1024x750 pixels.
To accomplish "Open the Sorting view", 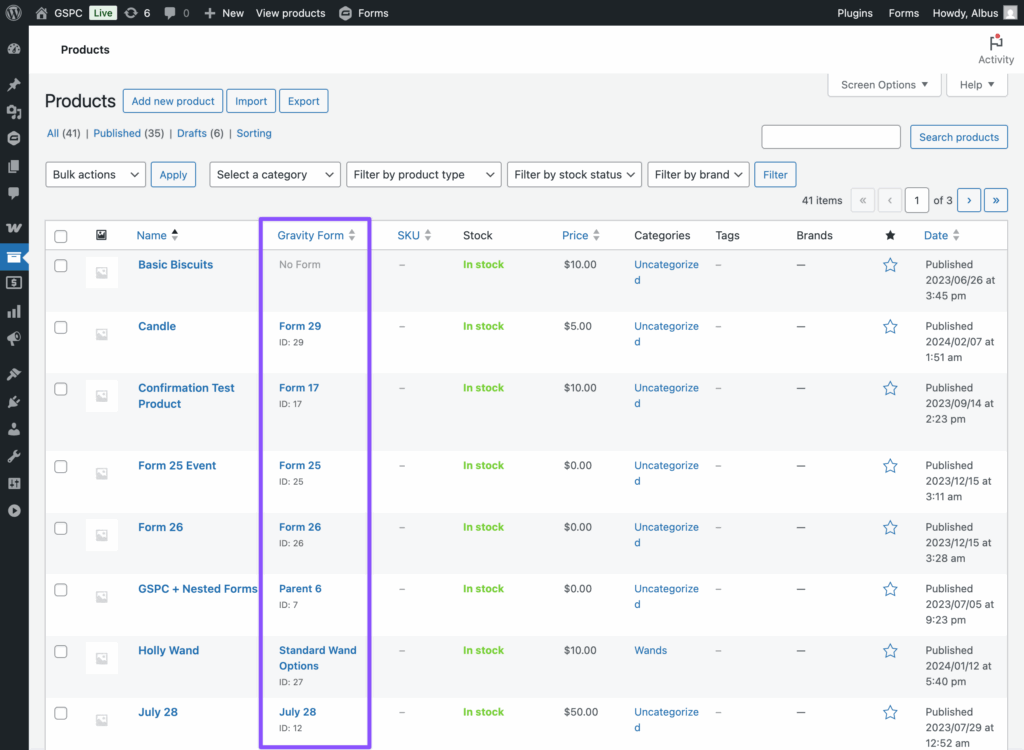I will point(254,133).
